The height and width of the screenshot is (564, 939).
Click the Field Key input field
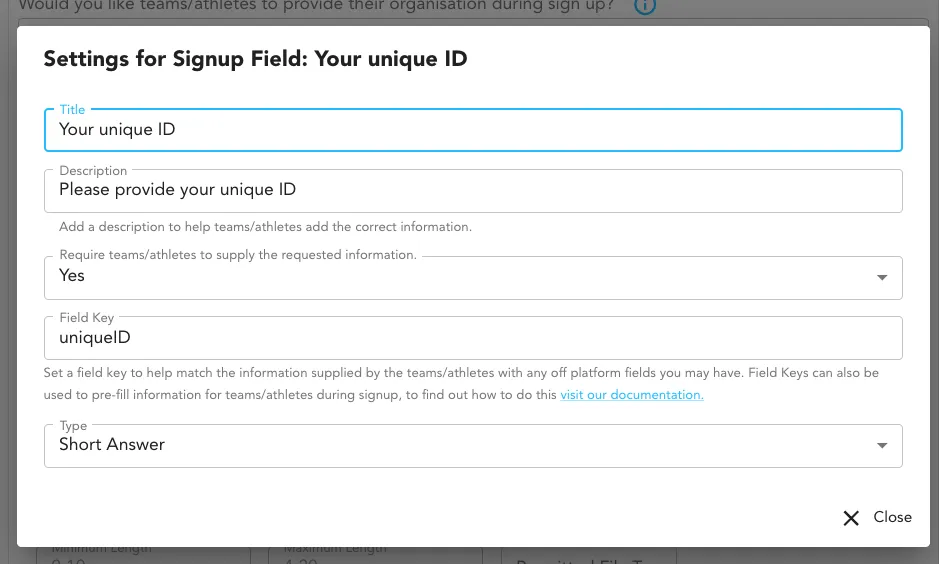pos(473,338)
